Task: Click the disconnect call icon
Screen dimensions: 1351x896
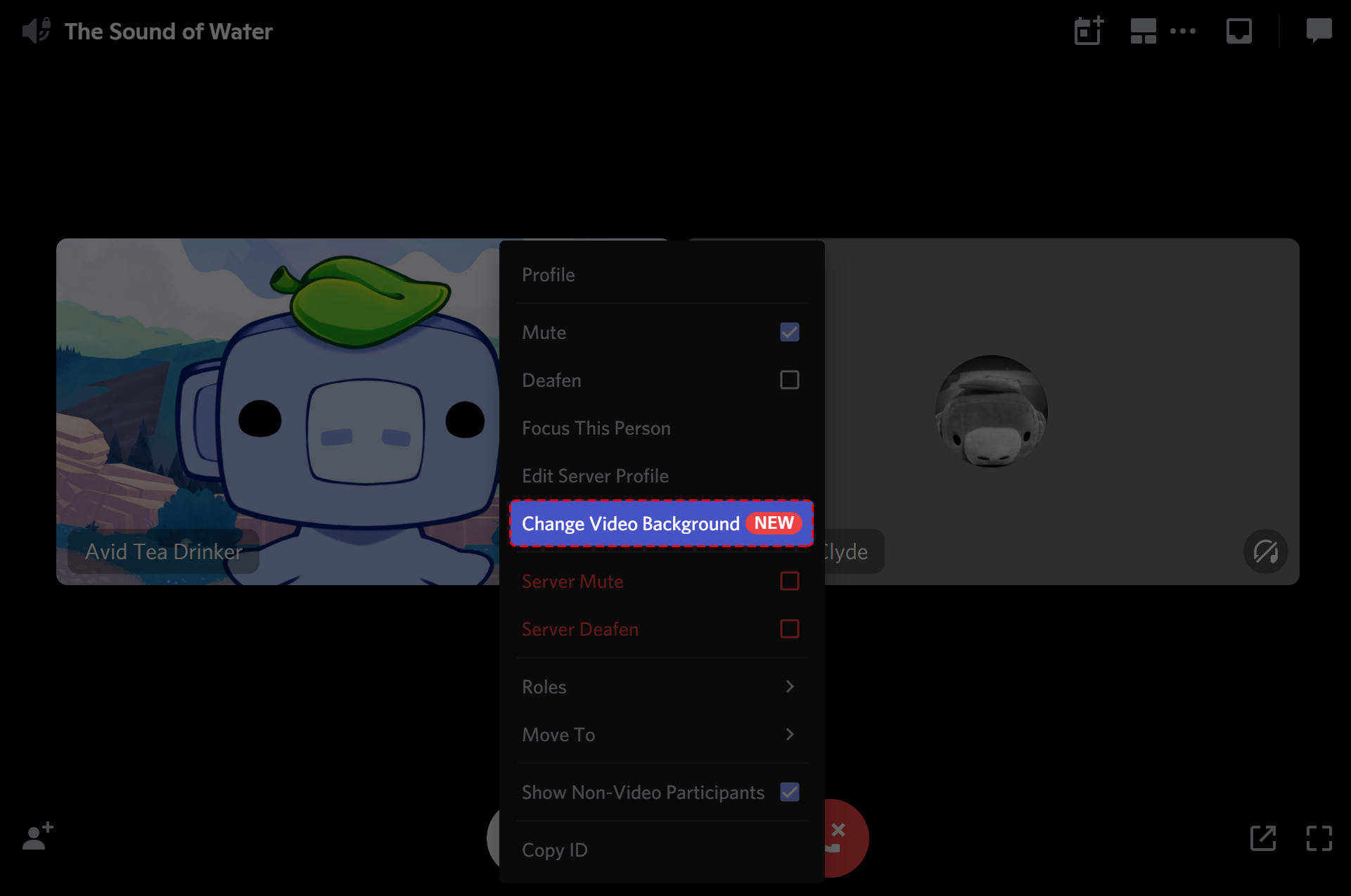Action: pyautogui.click(x=838, y=839)
